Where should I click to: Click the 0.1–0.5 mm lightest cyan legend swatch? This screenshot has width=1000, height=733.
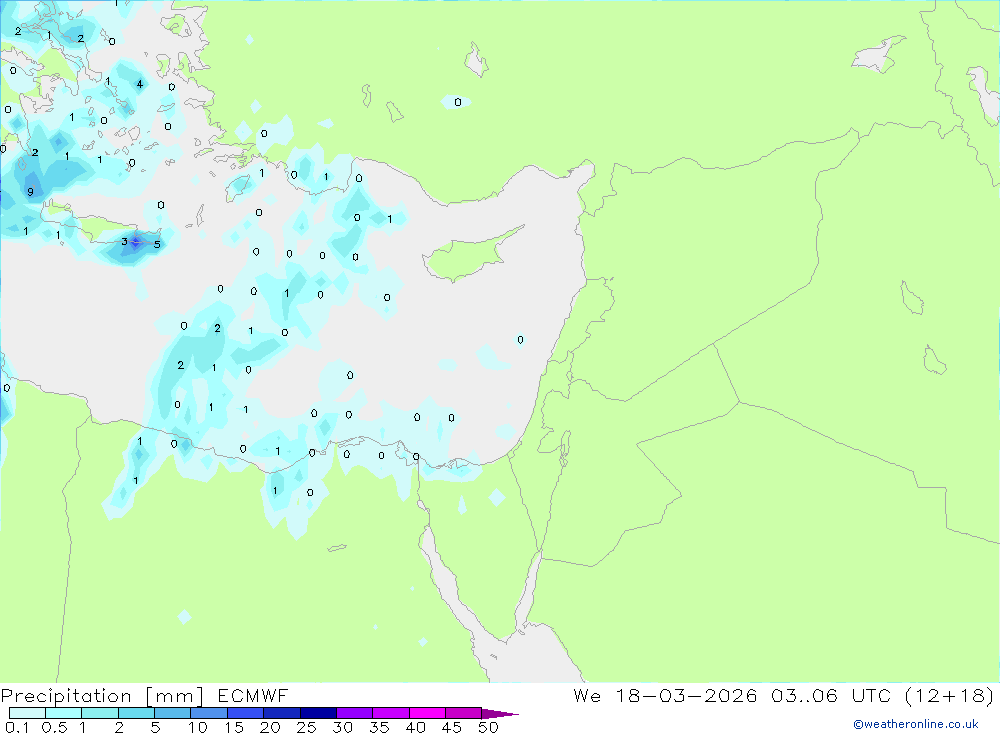click(27, 713)
